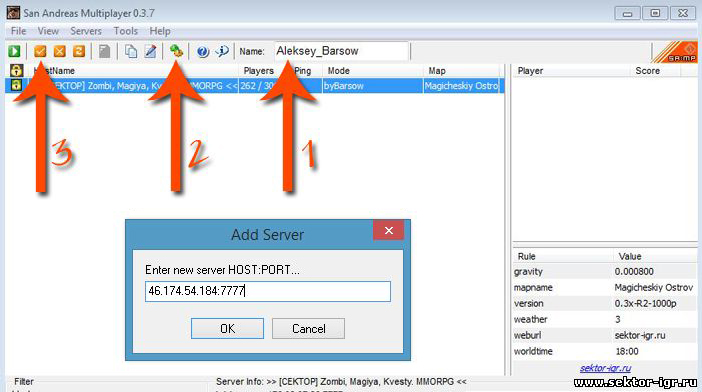
Task: Select the version rule row
Action: 605,303
